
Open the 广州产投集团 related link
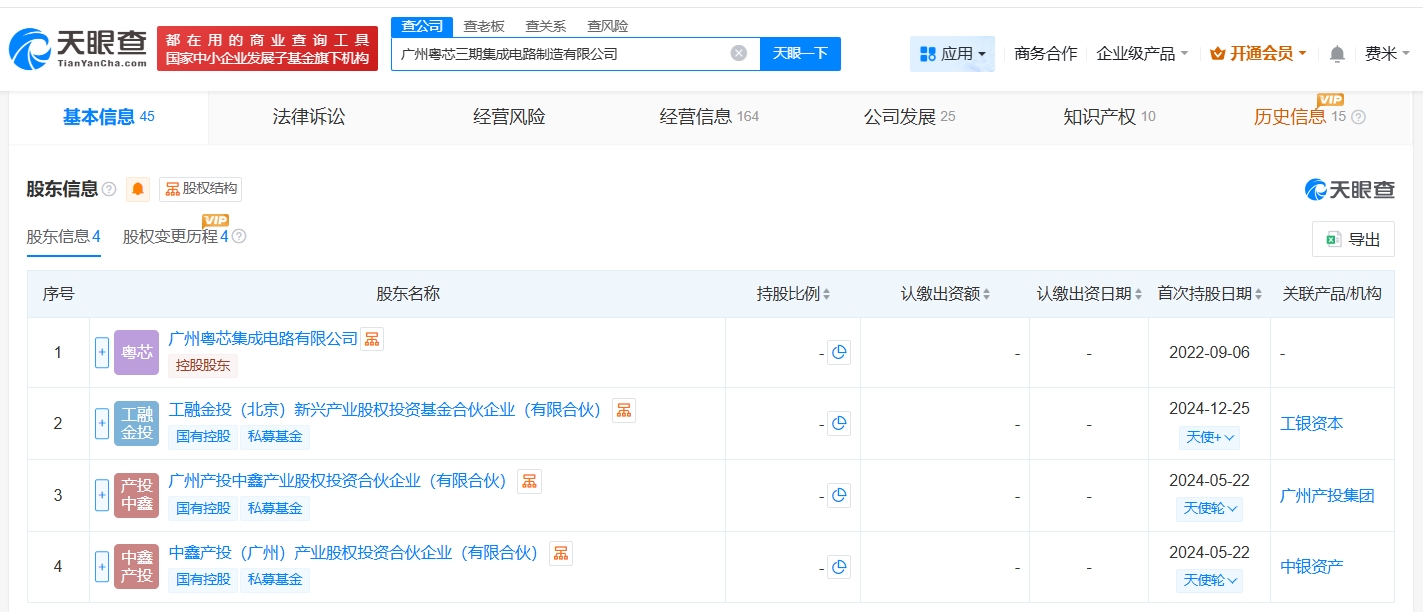click(x=1327, y=496)
